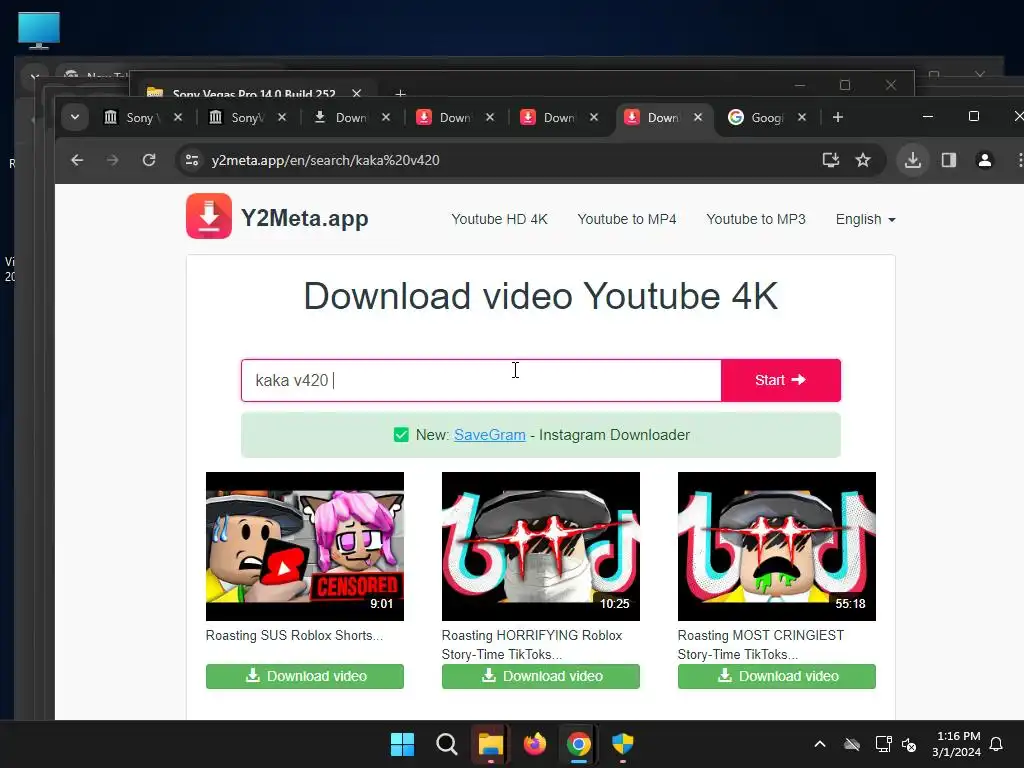Click the install app icon in address bar
Image resolution: width=1024 pixels, height=768 pixels.
click(831, 160)
